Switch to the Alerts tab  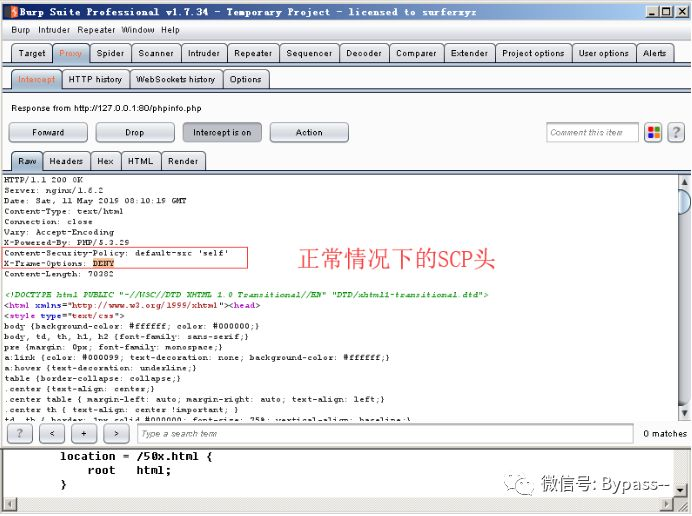(654, 53)
